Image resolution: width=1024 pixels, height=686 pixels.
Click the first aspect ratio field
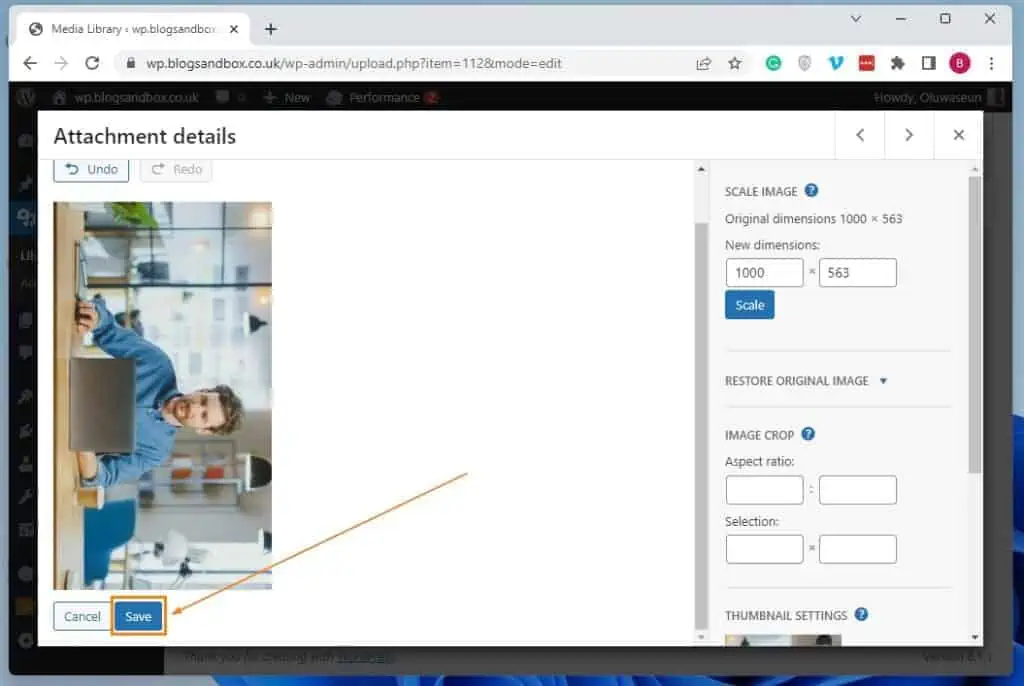click(x=764, y=490)
